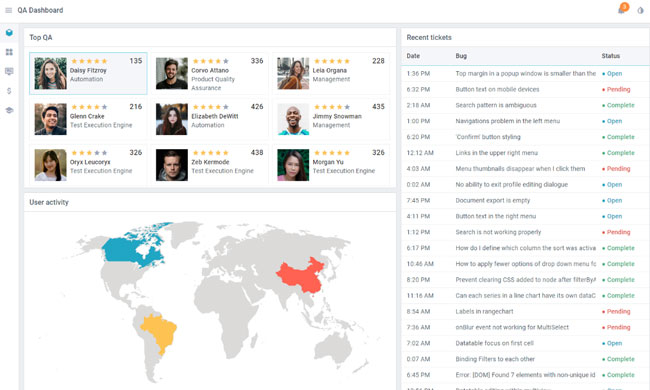Viewport: 650px width, 390px height.
Task: Open notifications bell with orange badge
Action: pyautogui.click(x=622, y=10)
